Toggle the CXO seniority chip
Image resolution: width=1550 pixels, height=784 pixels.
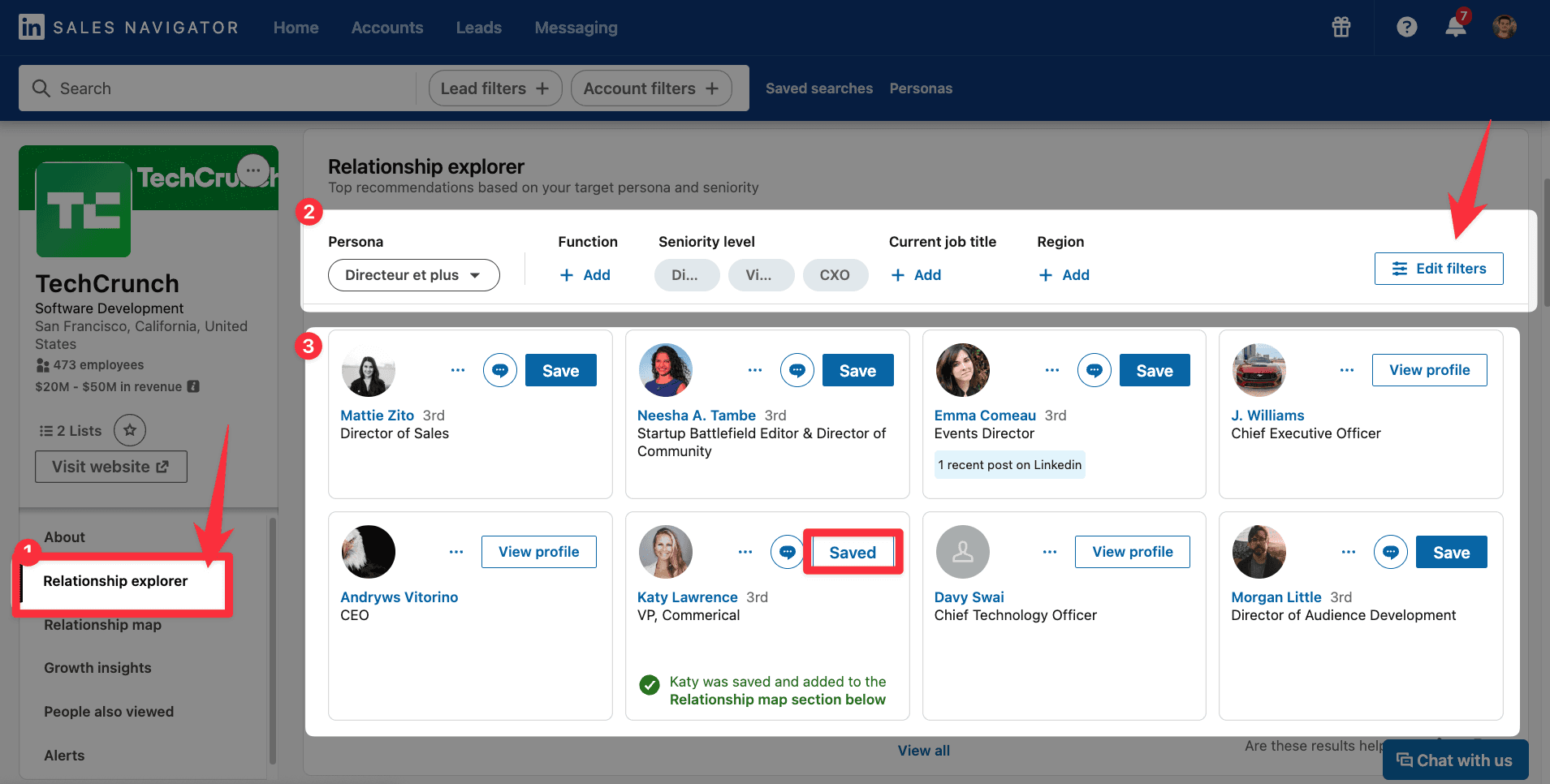click(x=835, y=275)
